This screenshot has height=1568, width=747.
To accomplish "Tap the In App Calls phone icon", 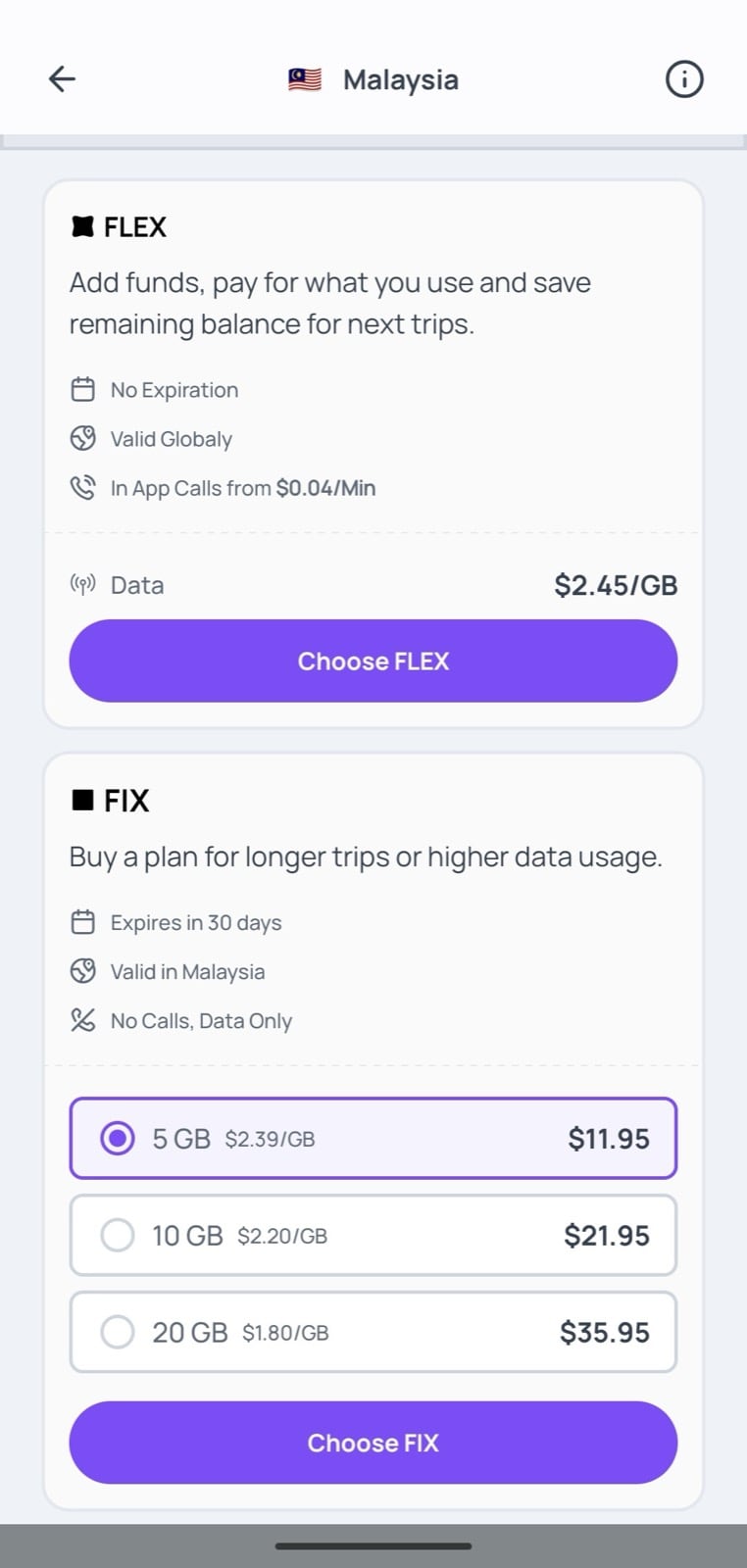I will point(83,488).
